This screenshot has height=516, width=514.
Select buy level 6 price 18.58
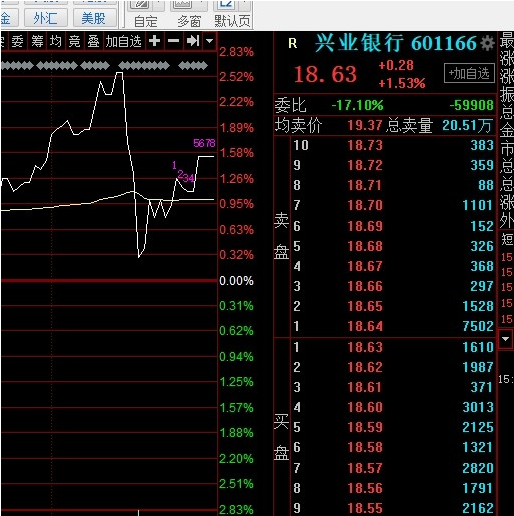click(x=365, y=447)
